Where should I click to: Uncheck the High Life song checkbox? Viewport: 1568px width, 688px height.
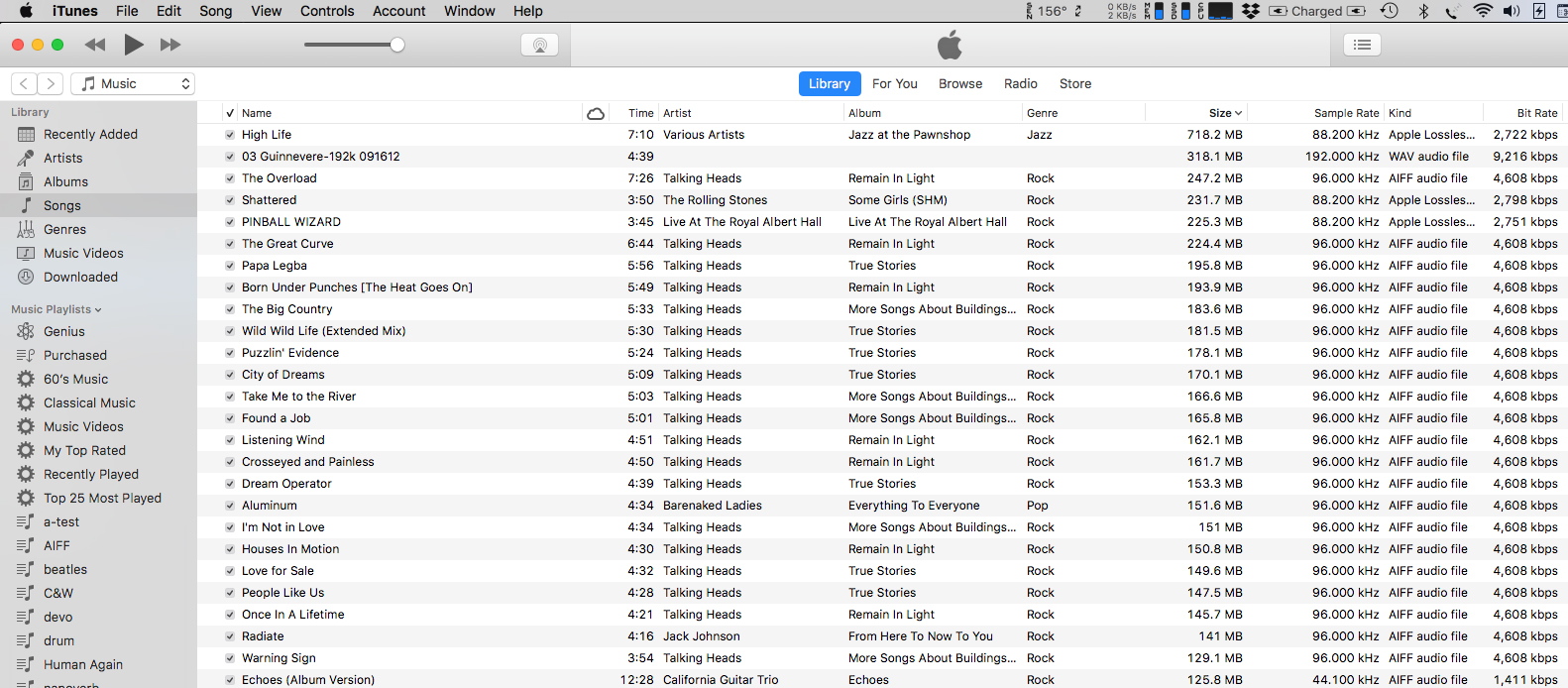(230, 135)
